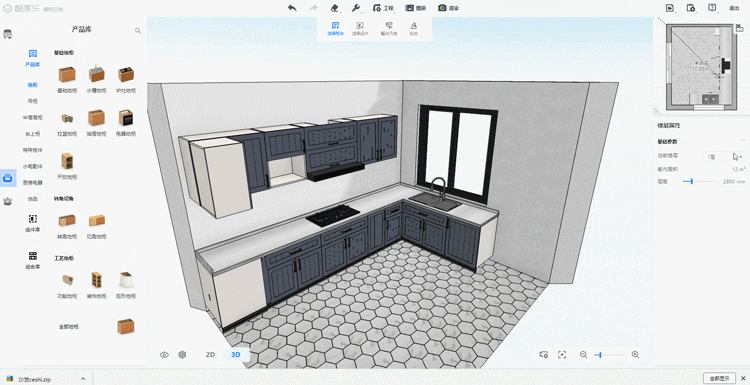
Task: Open the ceshi.zip download item
Action: pos(35,379)
